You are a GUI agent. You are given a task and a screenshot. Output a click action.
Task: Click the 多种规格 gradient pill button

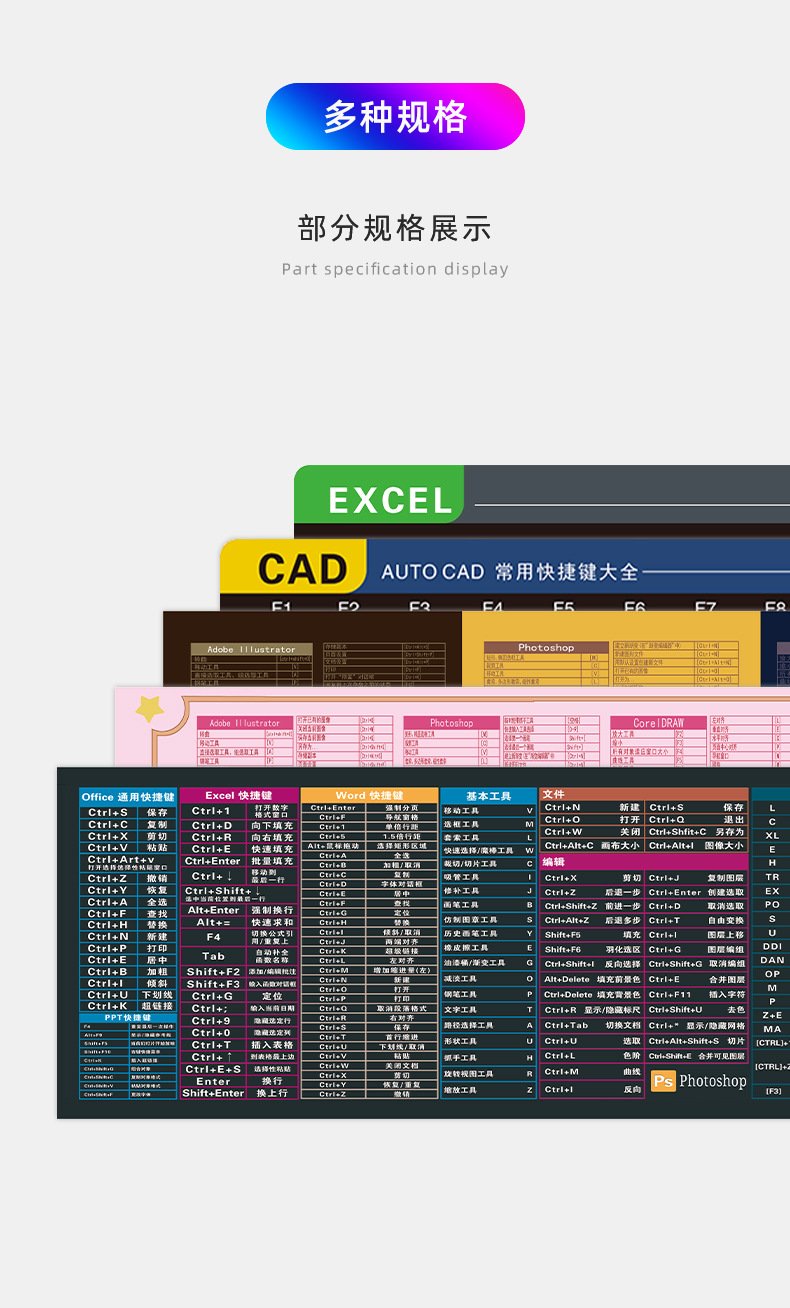(395, 117)
